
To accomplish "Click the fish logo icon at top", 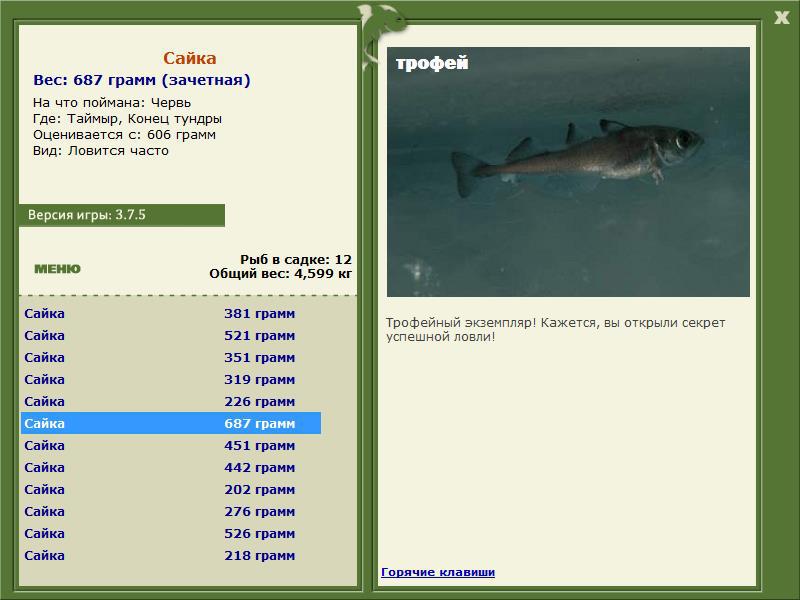I will [382, 36].
